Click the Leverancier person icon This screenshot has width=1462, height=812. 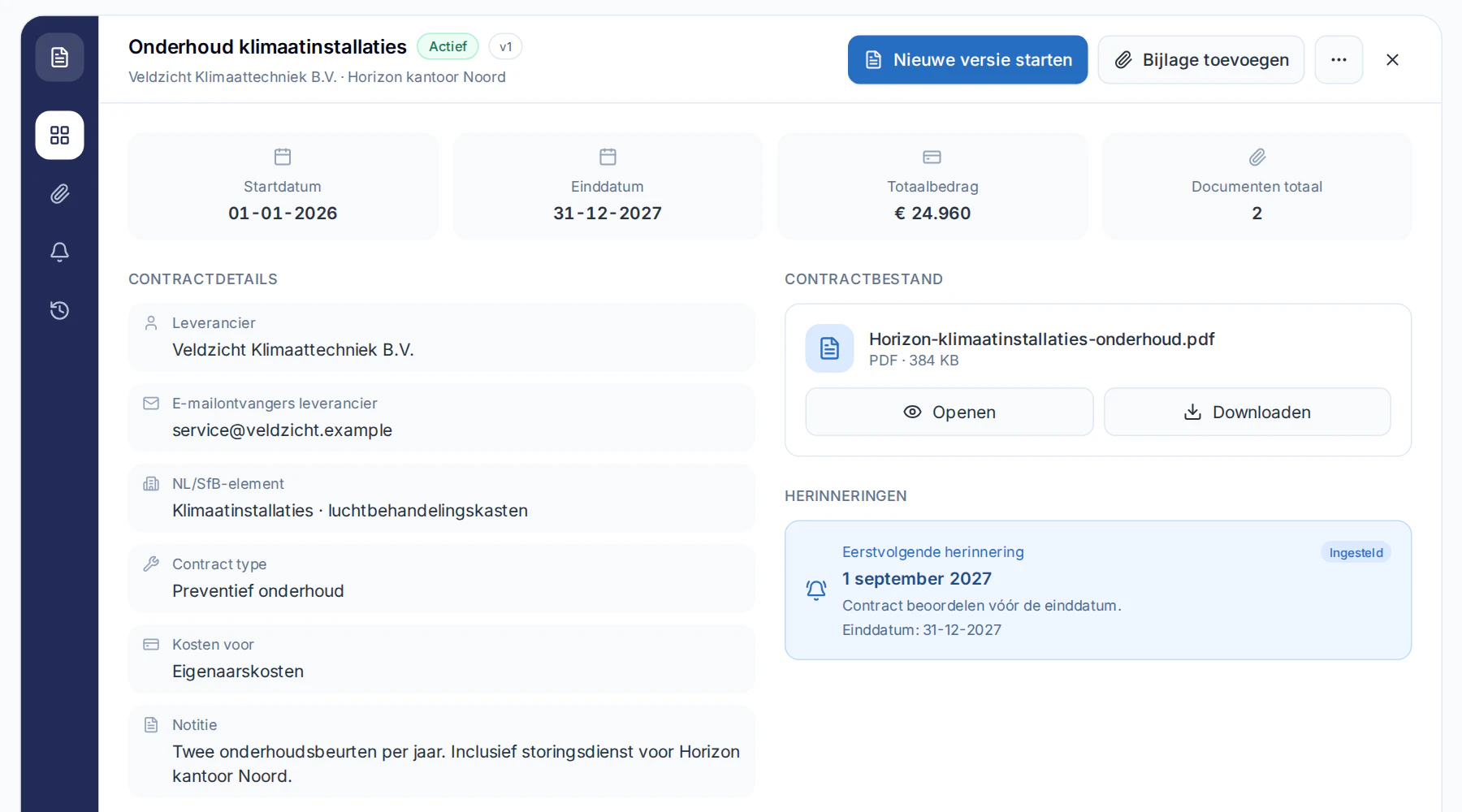coord(151,323)
